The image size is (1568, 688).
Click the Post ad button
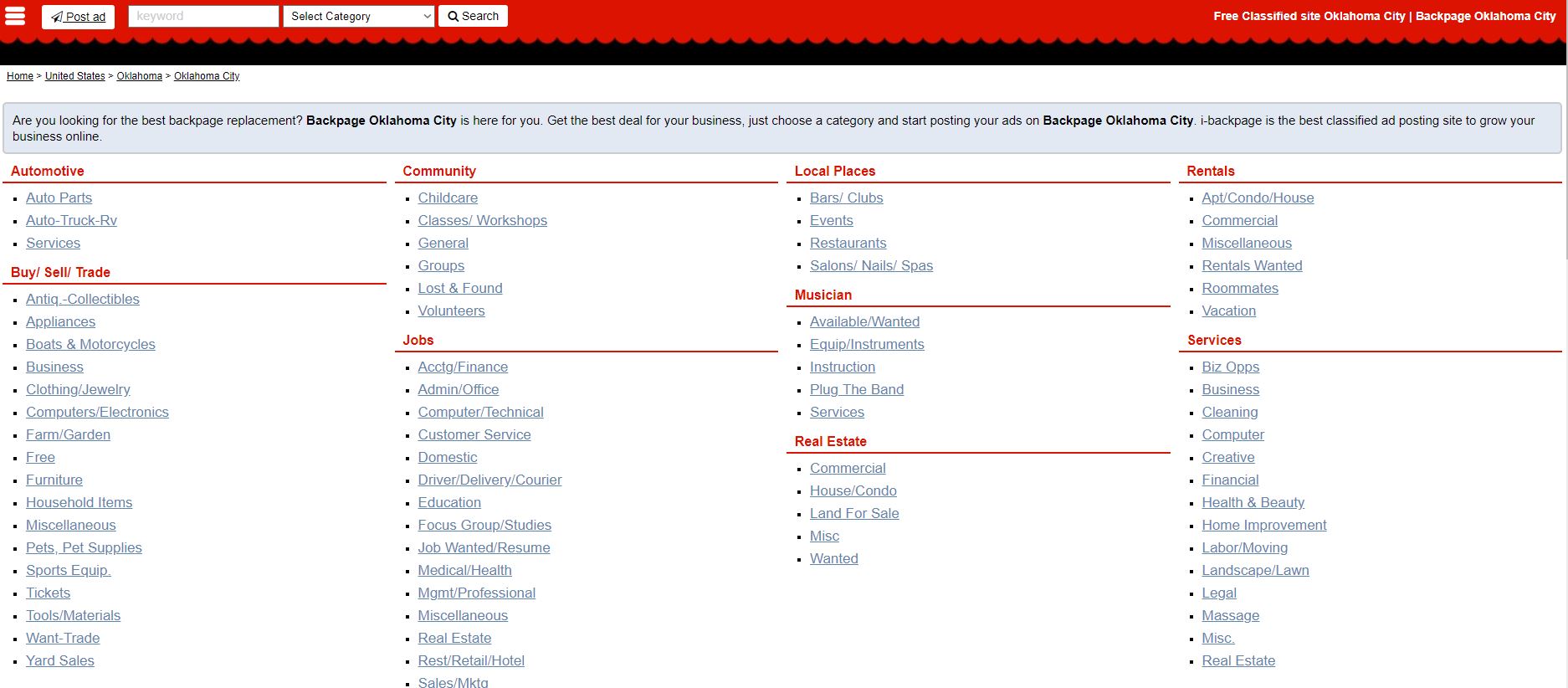[78, 17]
